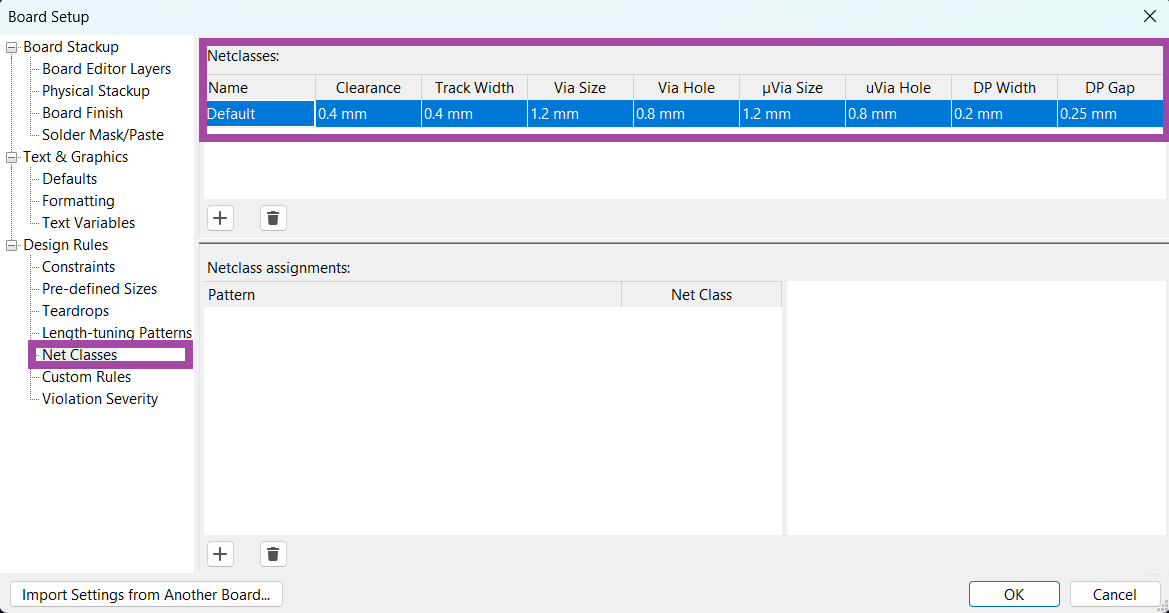Open the Teardrops settings page
The height and width of the screenshot is (613, 1169).
click(75, 311)
